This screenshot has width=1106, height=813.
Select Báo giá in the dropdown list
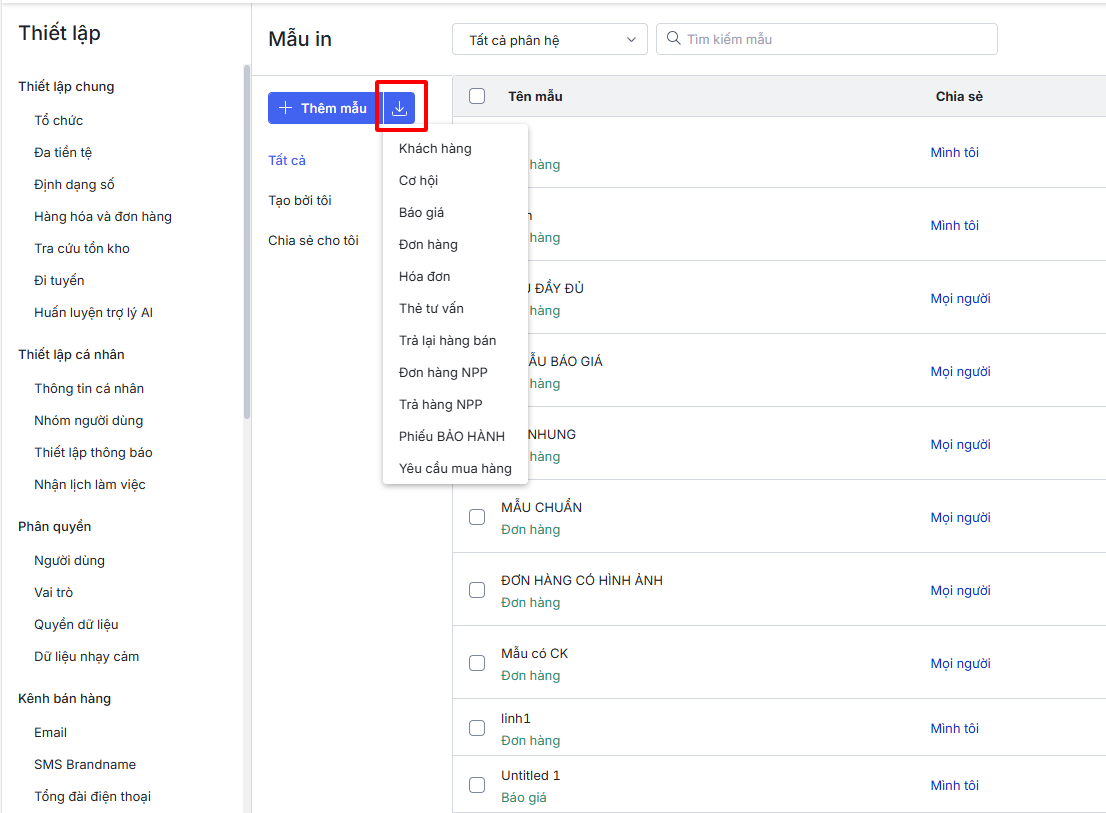[x=421, y=213]
